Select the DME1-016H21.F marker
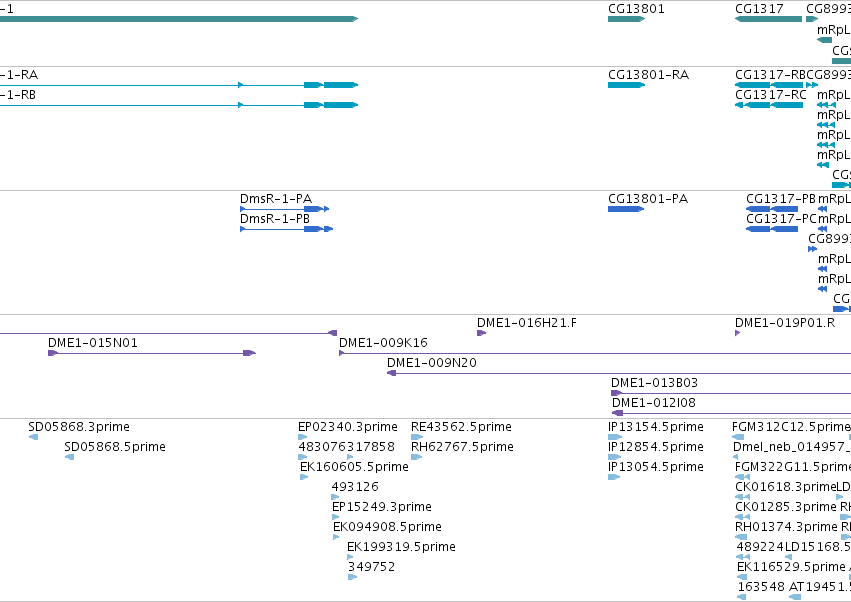Screen dimensions: 851x602 (x=481, y=333)
